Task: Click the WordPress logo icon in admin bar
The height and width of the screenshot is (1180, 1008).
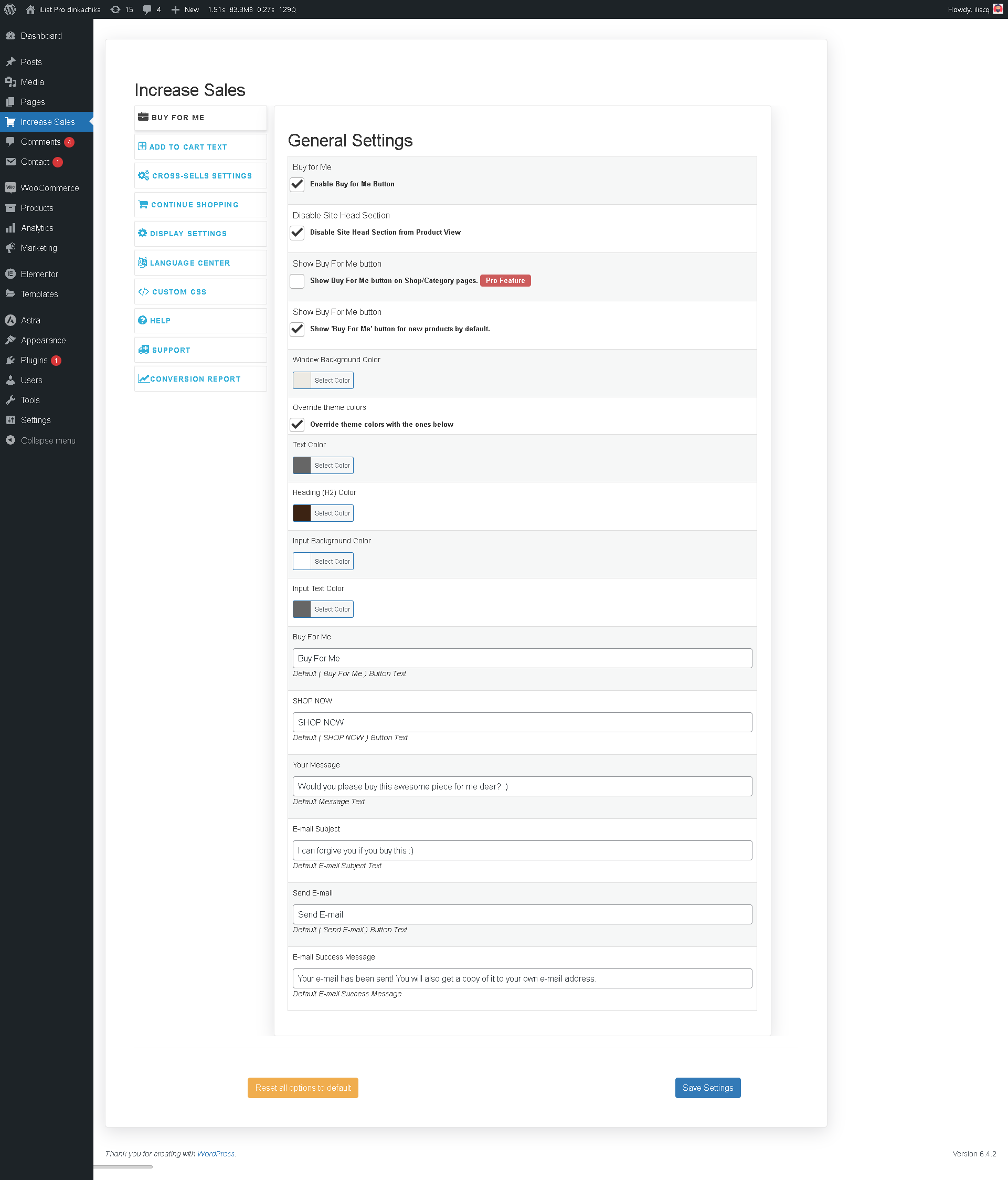Action: pos(9,9)
